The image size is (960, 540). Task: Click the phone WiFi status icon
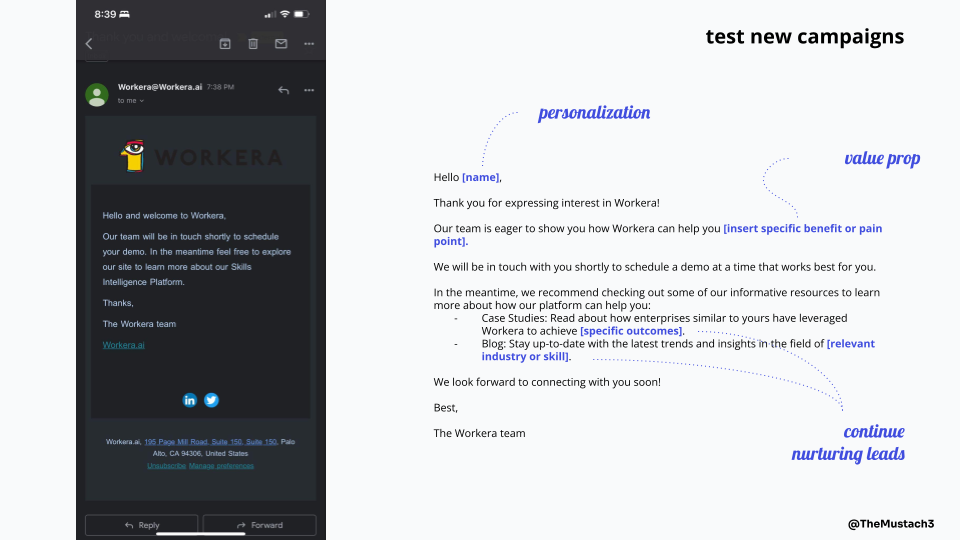click(x=285, y=14)
